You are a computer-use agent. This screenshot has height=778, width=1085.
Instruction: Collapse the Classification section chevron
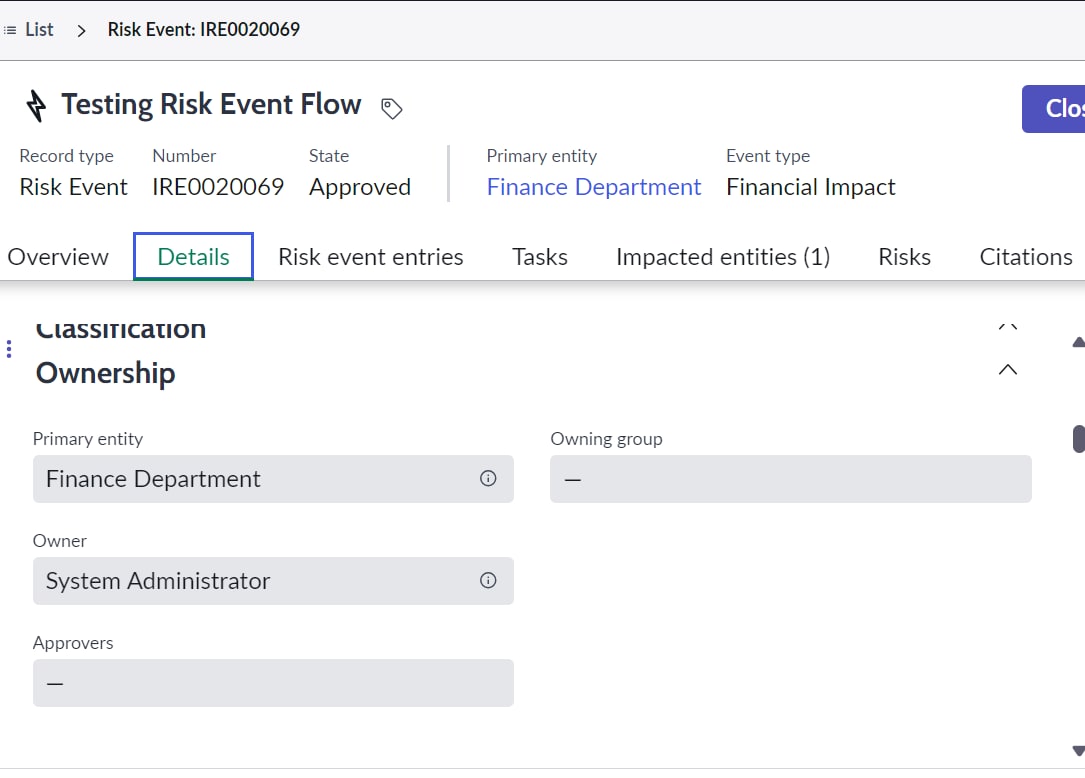[1008, 327]
